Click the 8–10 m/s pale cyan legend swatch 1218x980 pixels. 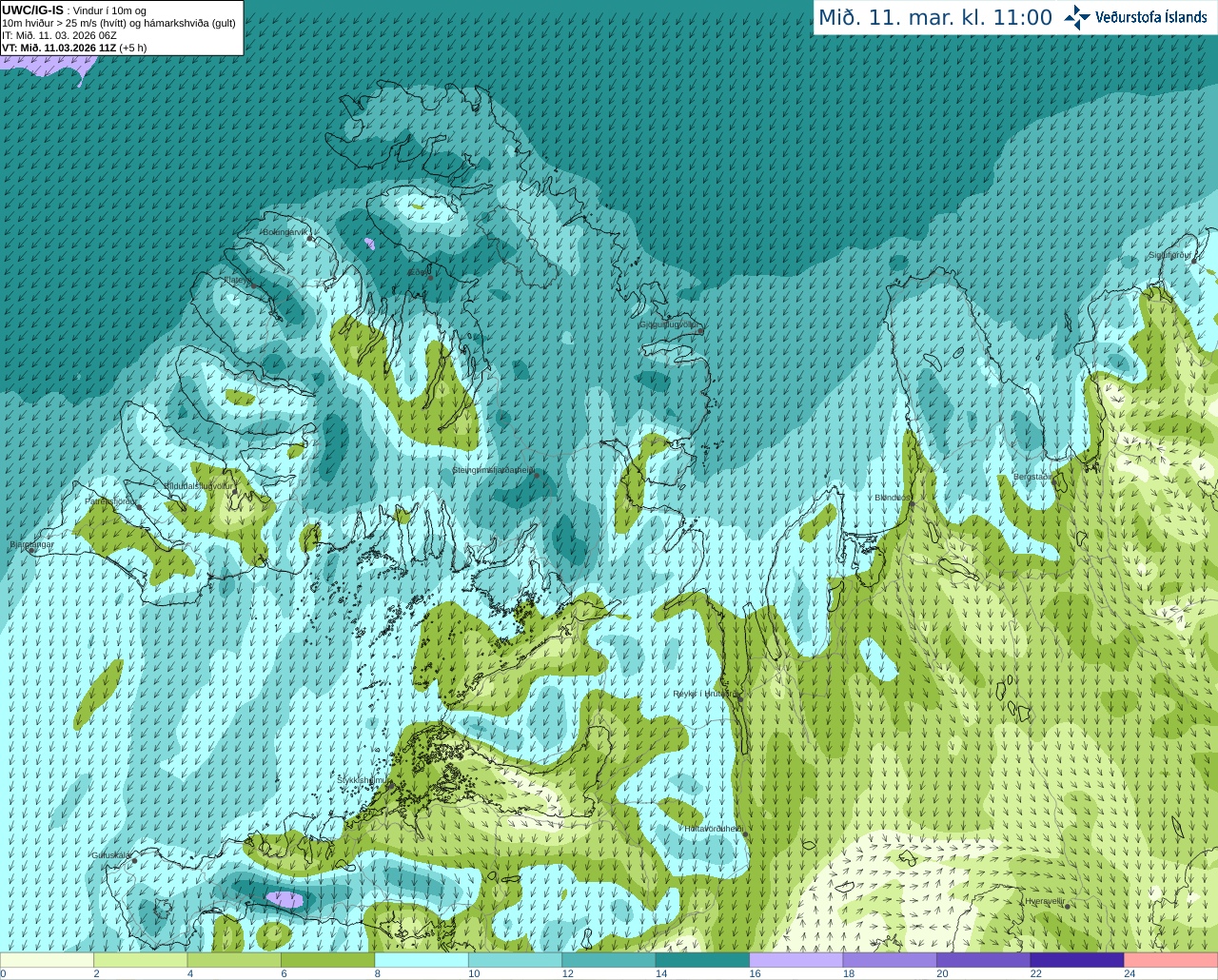422,960
